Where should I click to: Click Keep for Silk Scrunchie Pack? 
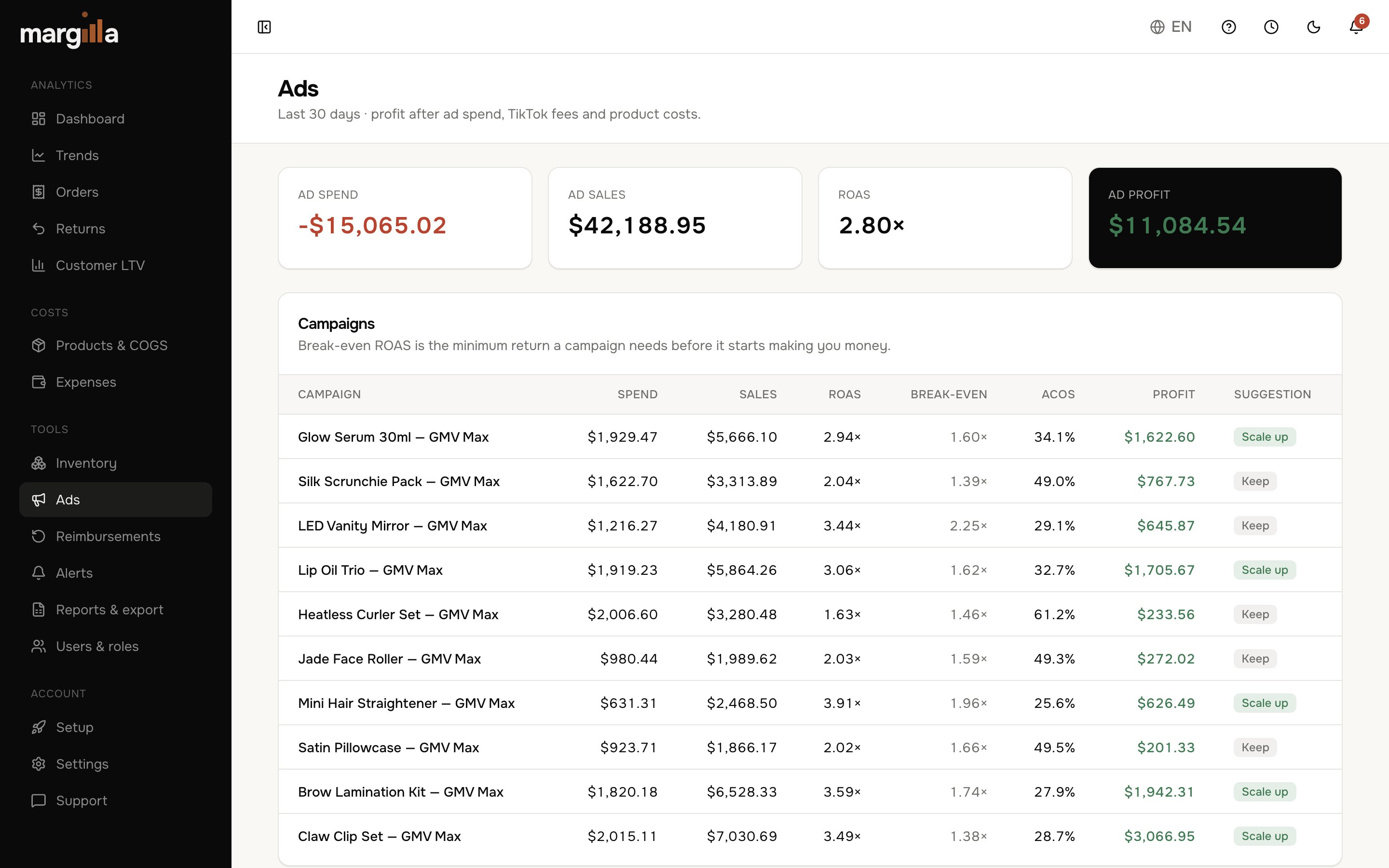pyautogui.click(x=1255, y=481)
